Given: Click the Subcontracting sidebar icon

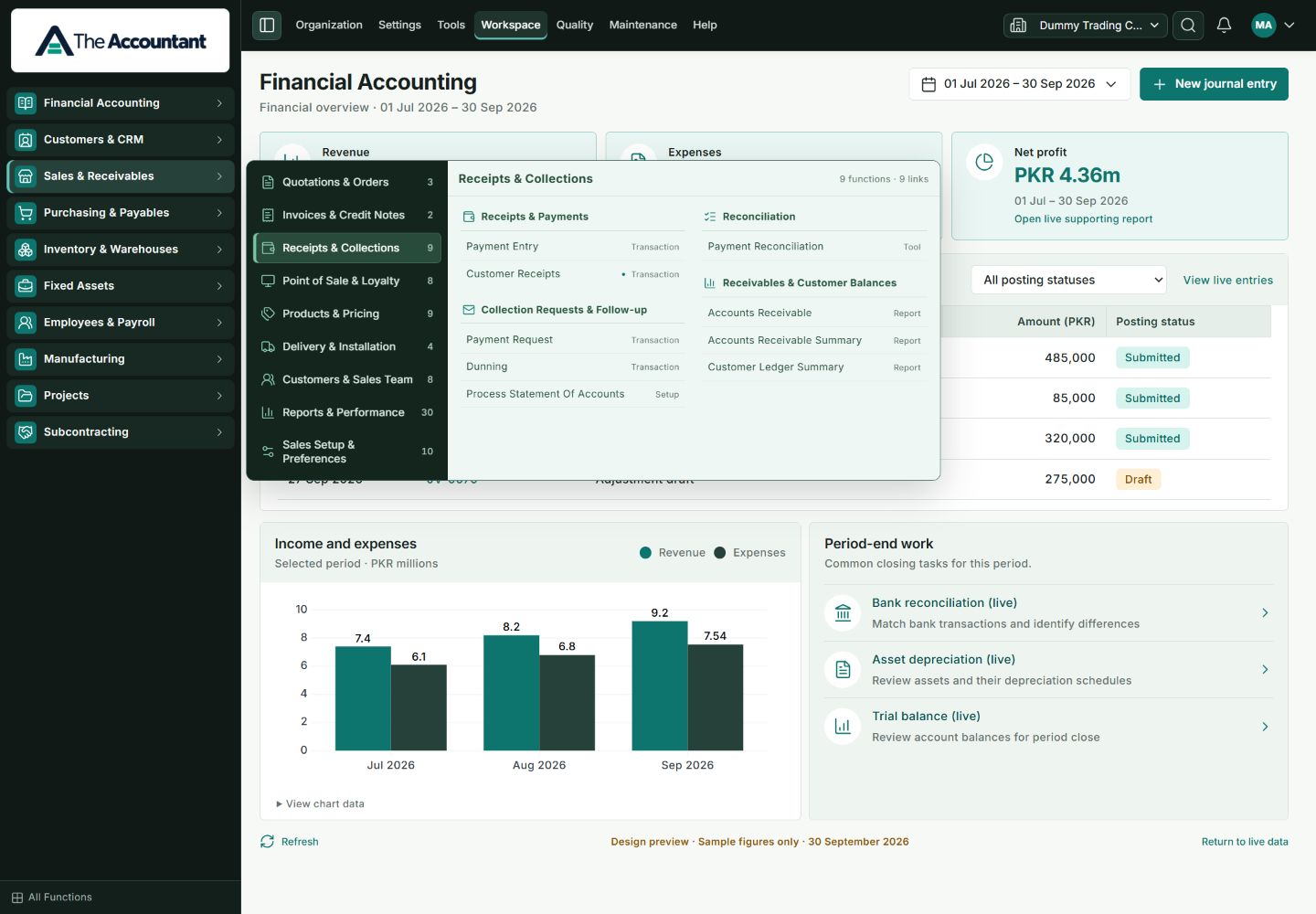Looking at the screenshot, I should [x=26, y=432].
